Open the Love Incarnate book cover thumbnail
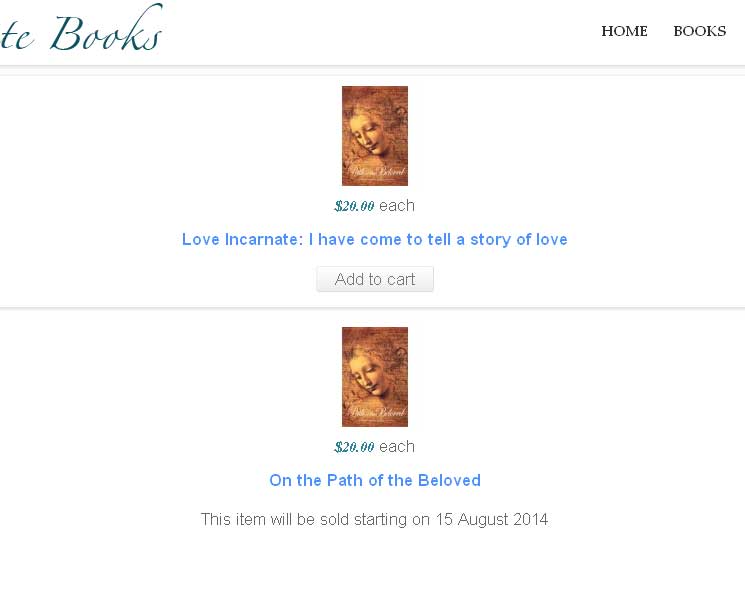The width and height of the screenshot is (745, 594). pyautogui.click(x=375, y=136)
